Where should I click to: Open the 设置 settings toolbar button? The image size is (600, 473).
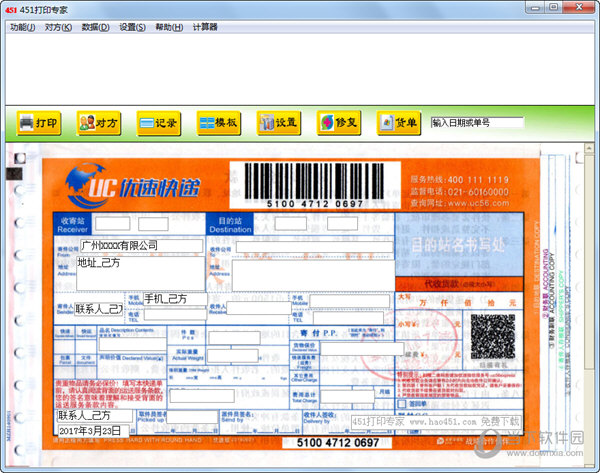pyautogui.click(x=279, y=123)
